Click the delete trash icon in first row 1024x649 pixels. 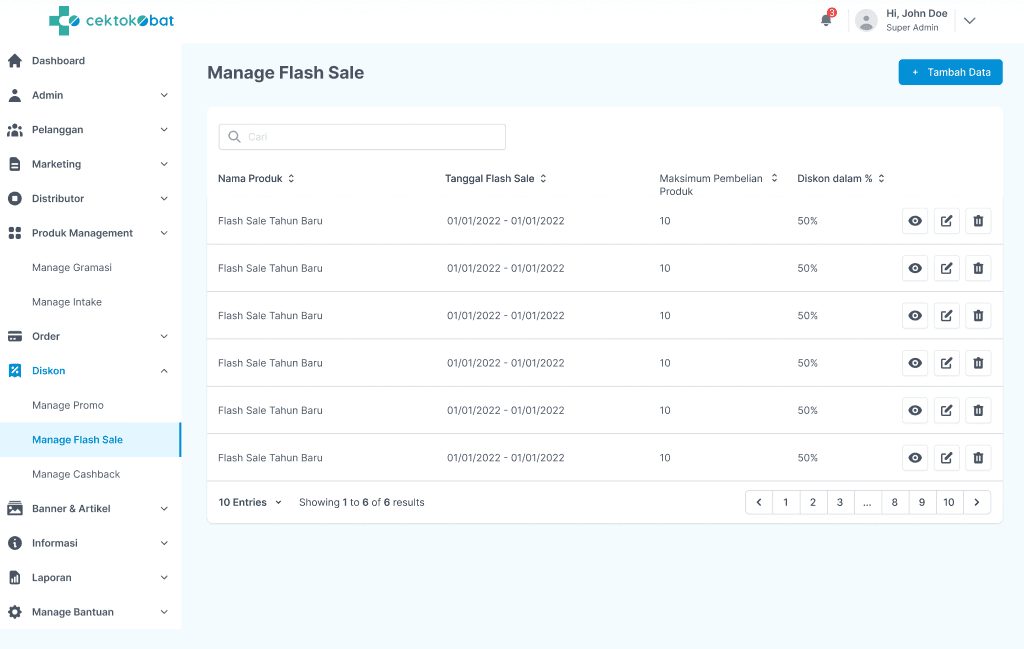coord(978,221)
